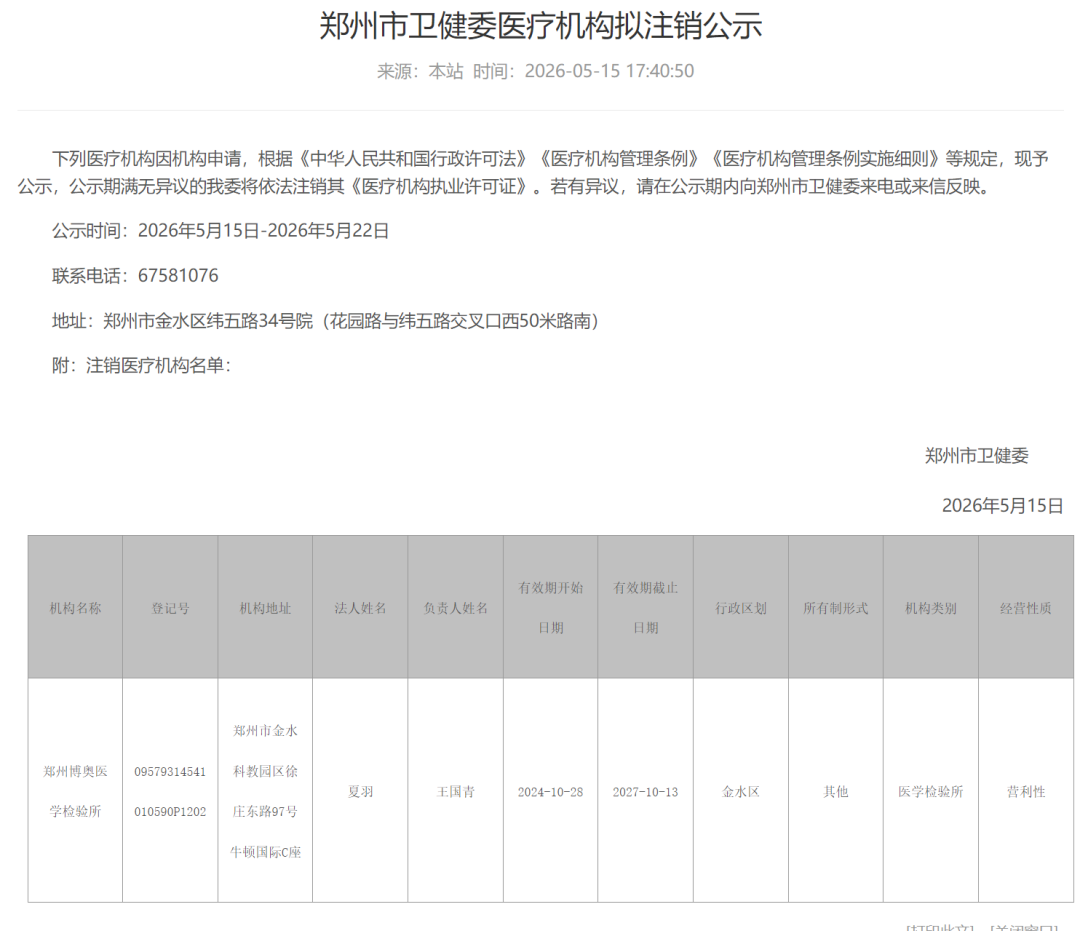The image size is (1080, 931).
Task: Click the category cell 医学检验所
Action: point(931,791)
